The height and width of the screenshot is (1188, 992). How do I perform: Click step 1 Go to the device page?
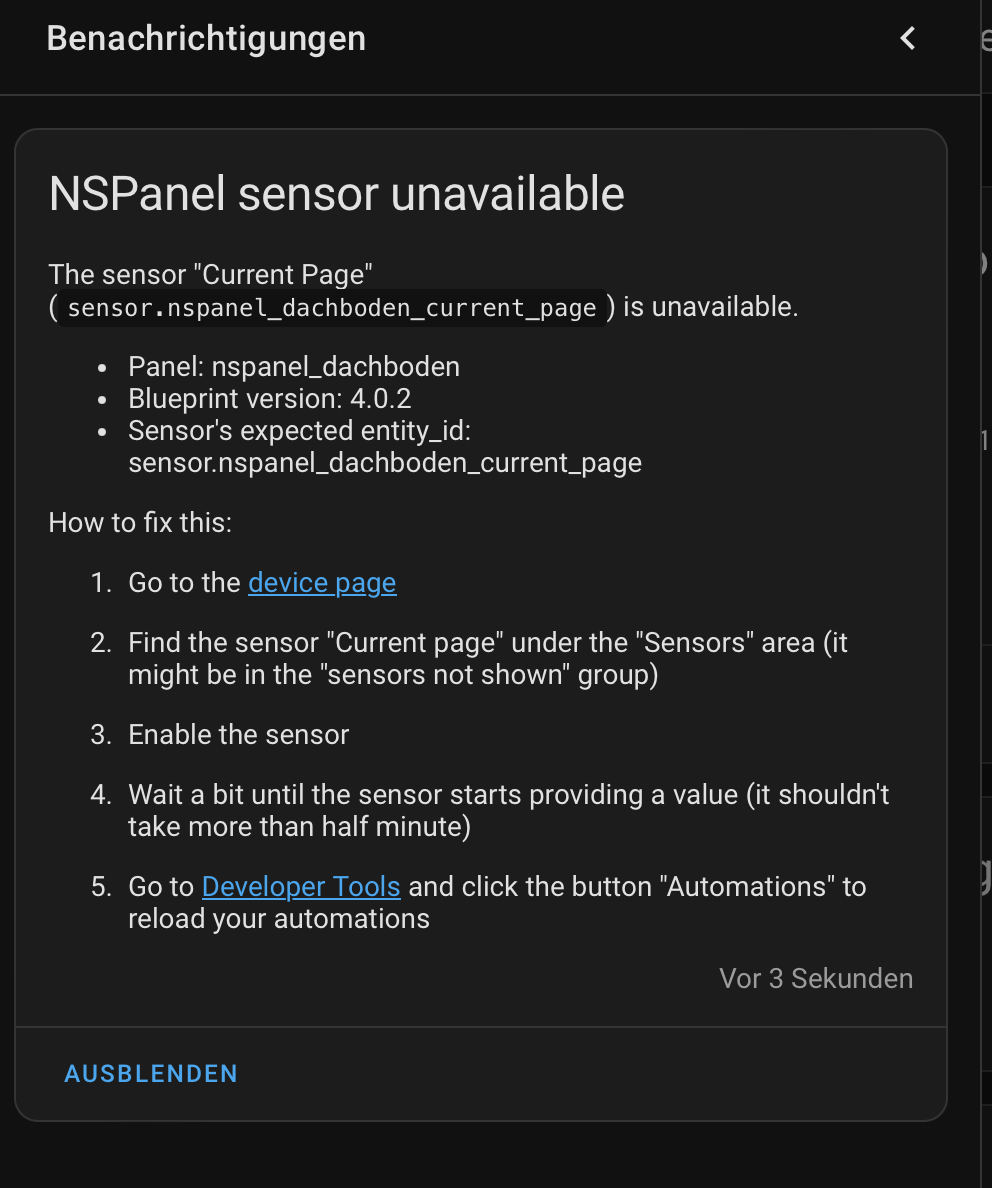click(x=260, y=582)
